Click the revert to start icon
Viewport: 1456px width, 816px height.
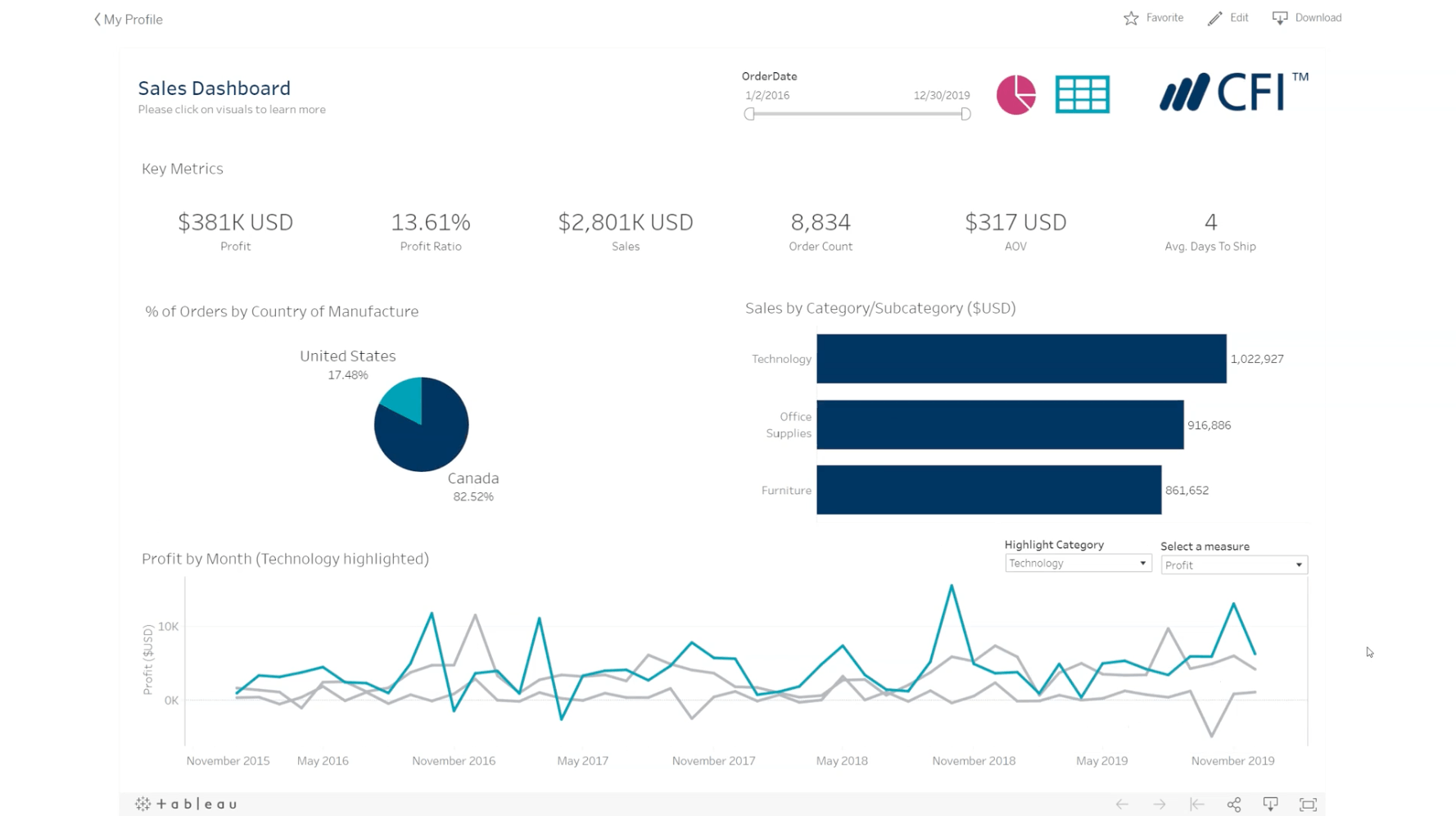tap(1196, 805)
